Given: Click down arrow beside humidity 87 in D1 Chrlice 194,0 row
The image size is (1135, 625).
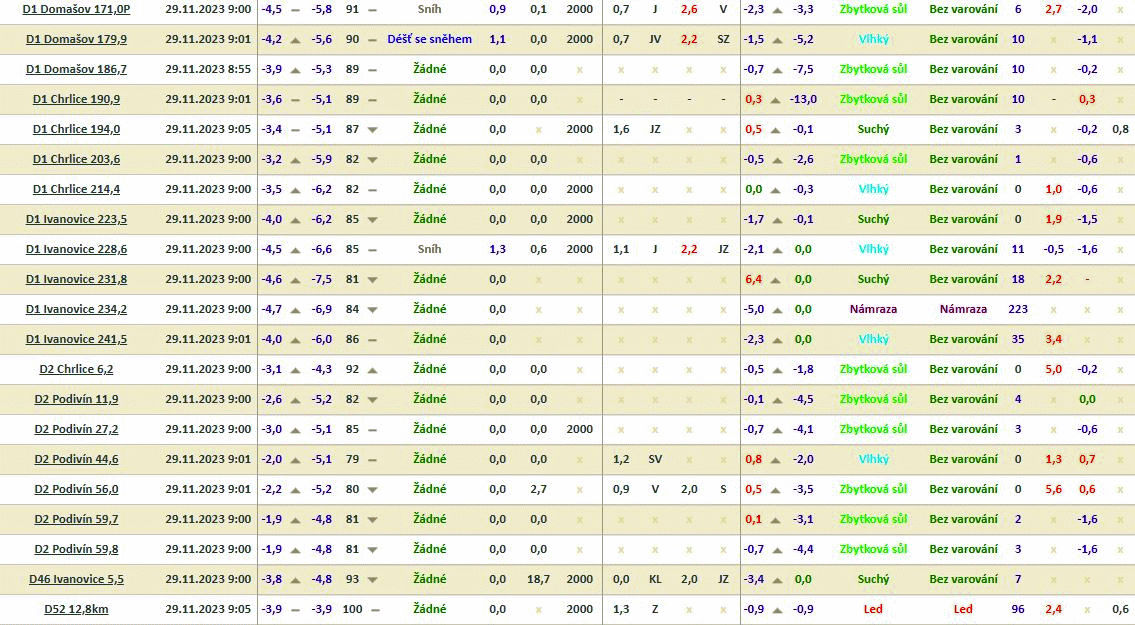Looking at the screenshot, I should [372, 129].
